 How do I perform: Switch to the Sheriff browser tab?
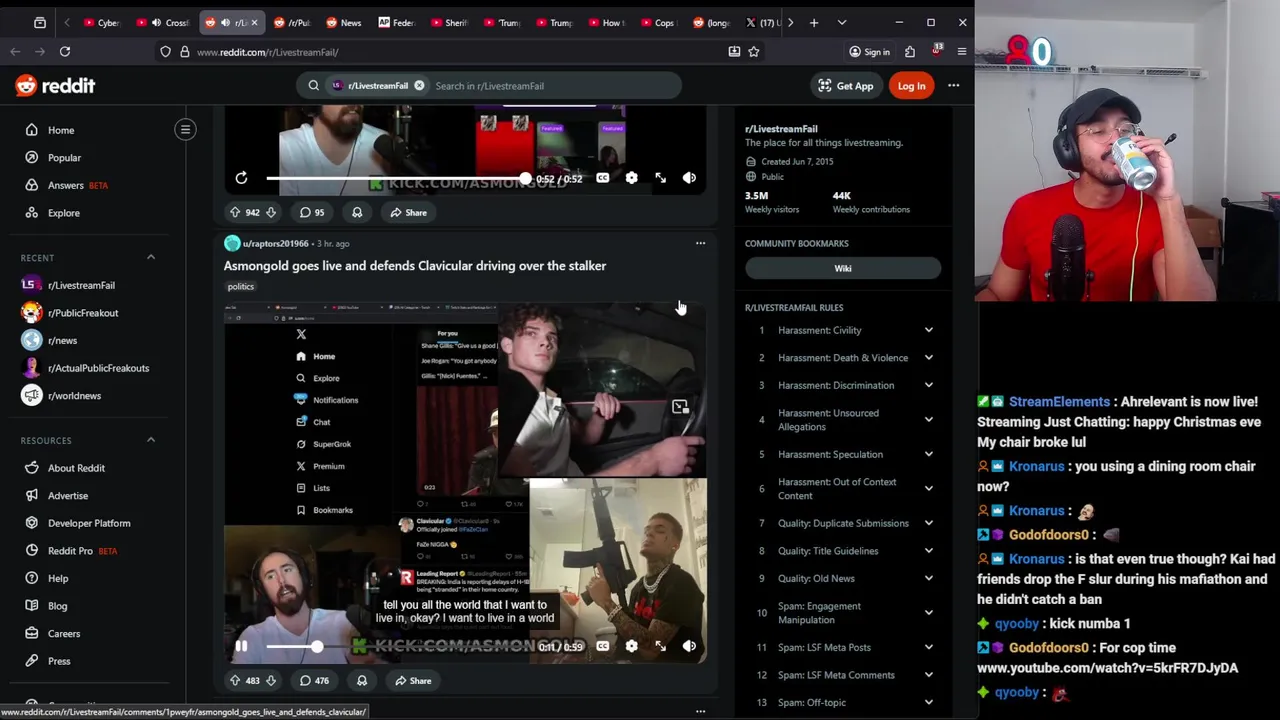coord(449,22)
